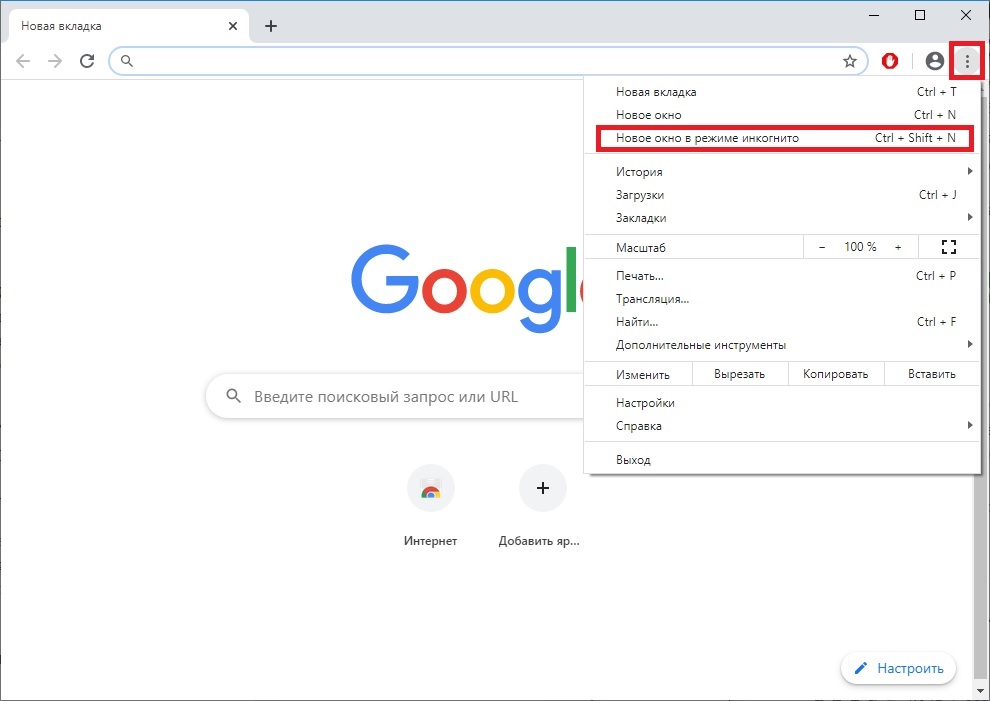Decrease zoom with the minus button
Viewport: 990px width, 701px height.
[x=821, y=247]
